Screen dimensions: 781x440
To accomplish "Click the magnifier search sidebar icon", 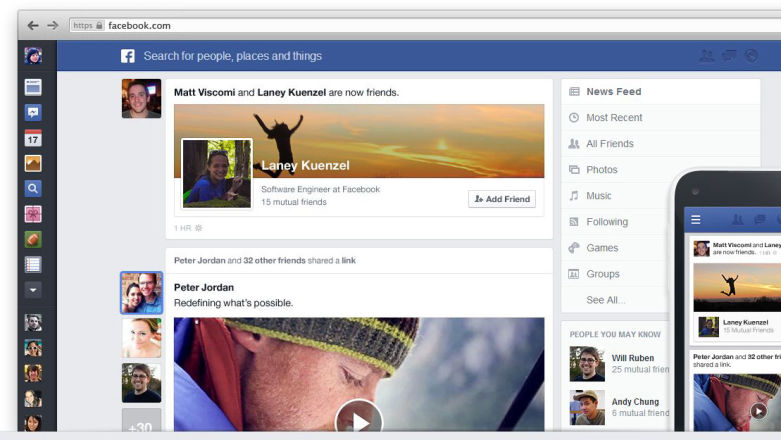I will click(33, 189).
